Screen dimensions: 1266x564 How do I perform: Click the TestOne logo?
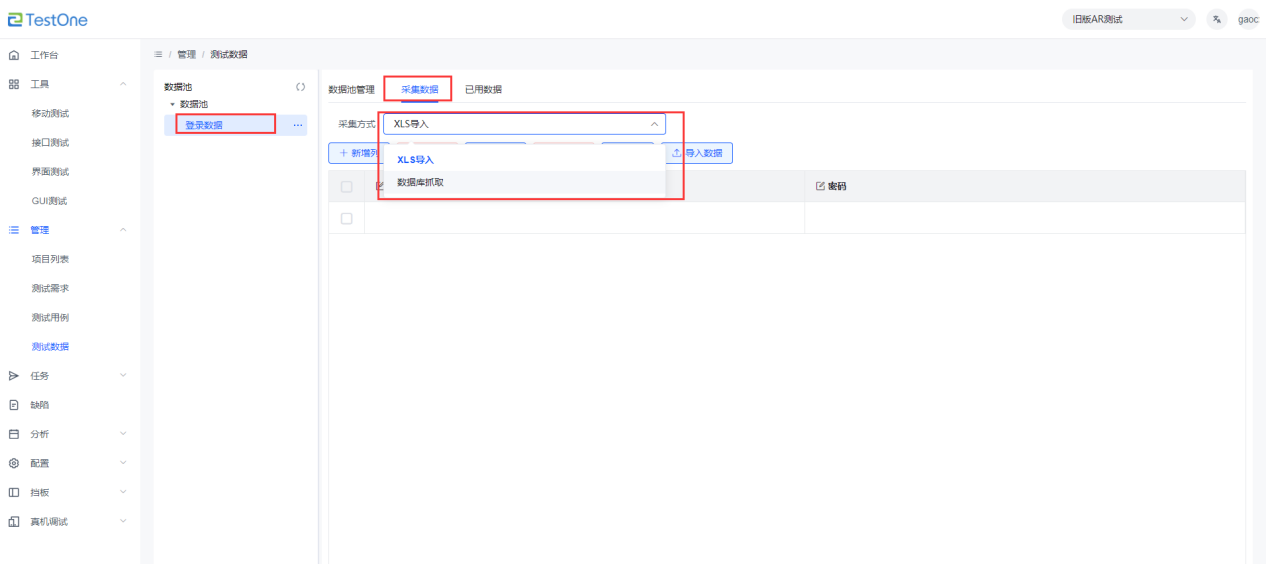click(x=48, y=20)
